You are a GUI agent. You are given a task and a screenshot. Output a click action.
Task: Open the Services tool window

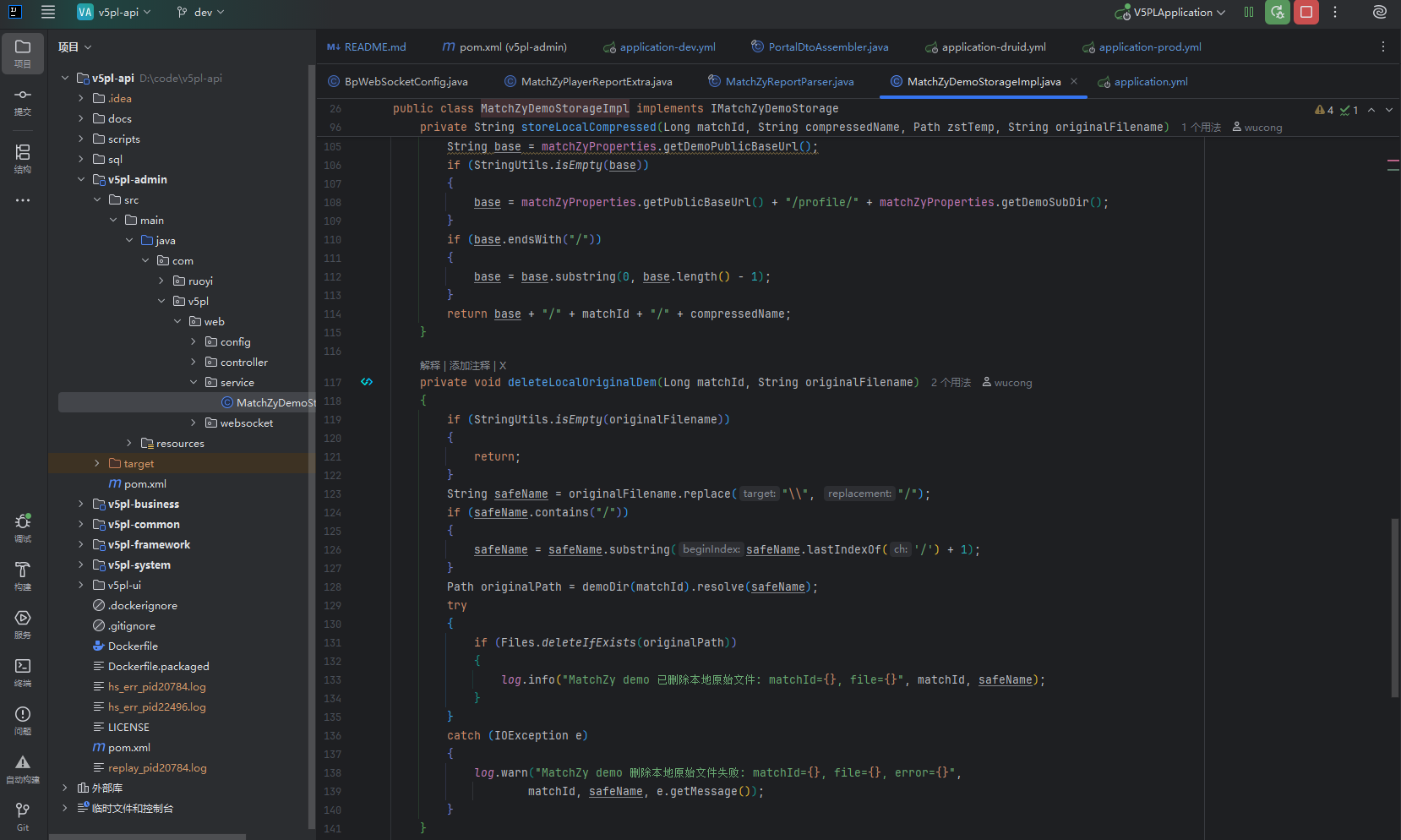click(x=23, y=625)
